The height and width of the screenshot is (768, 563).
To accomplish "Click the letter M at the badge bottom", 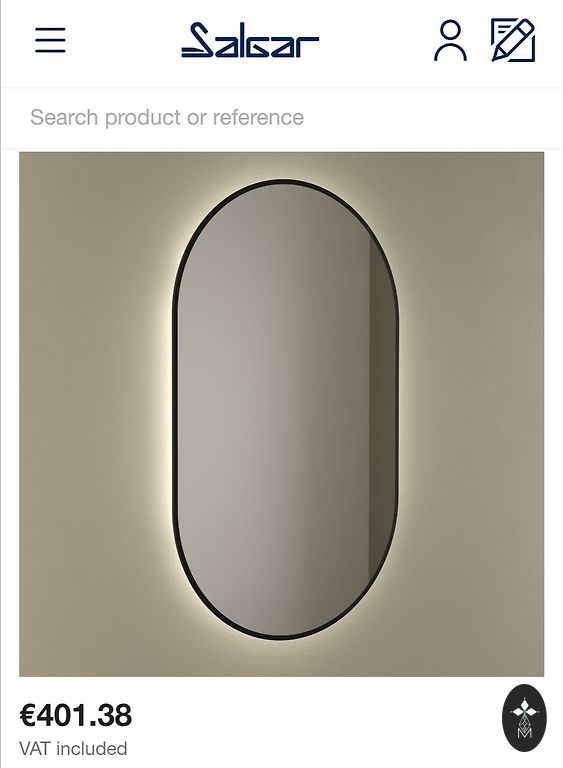I will [x=524, y=733].
